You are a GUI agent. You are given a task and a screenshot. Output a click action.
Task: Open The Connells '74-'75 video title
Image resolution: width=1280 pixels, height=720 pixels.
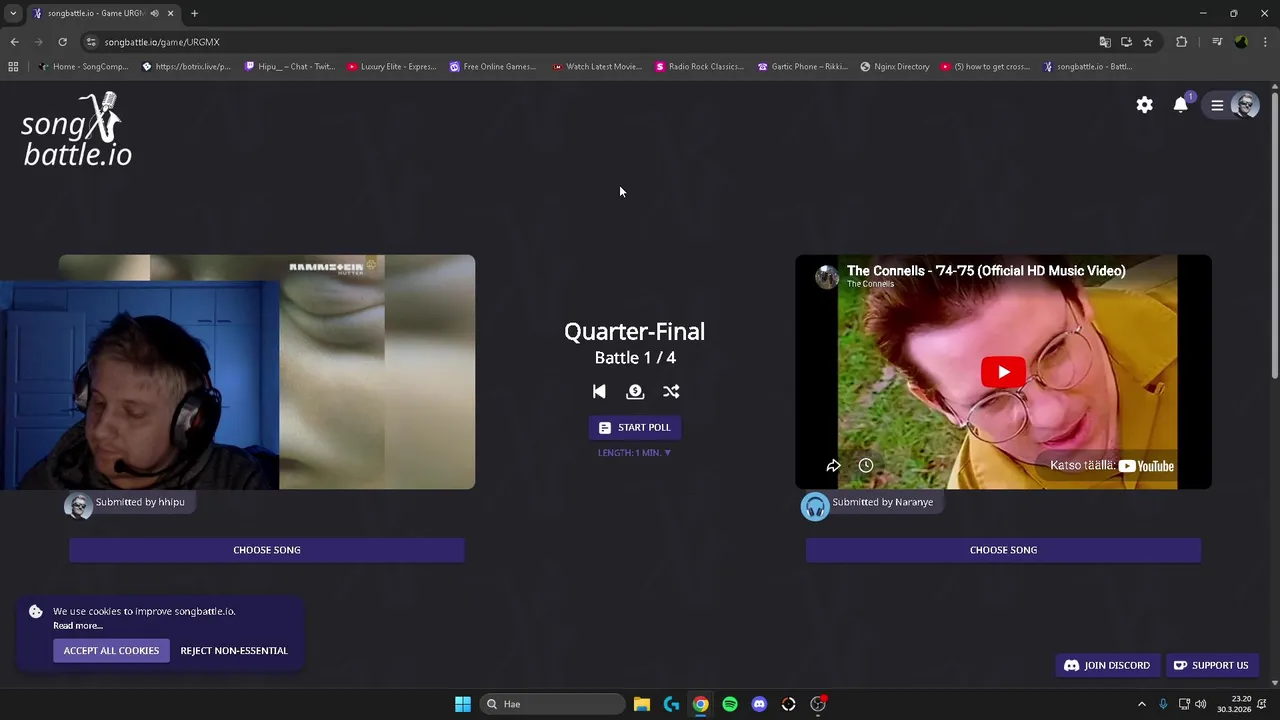point(986,271)
